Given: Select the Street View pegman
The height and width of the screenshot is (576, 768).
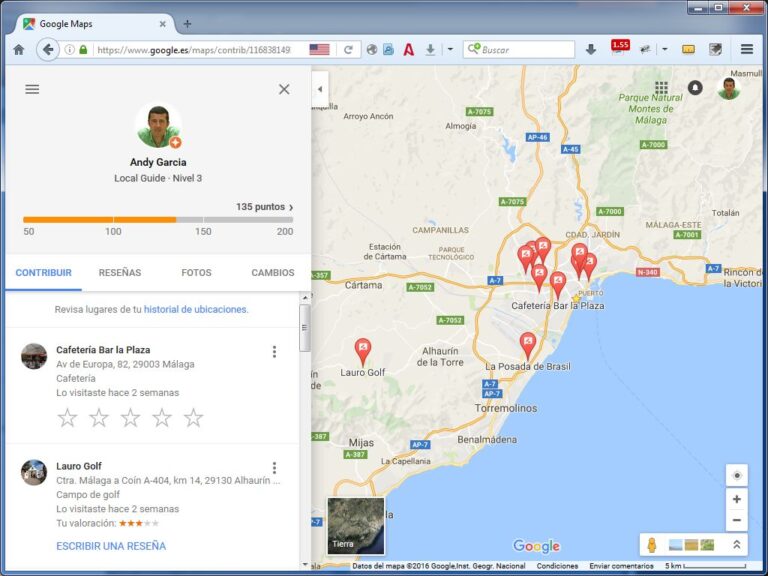Looking at the screenshot, I should pos(652,545).
